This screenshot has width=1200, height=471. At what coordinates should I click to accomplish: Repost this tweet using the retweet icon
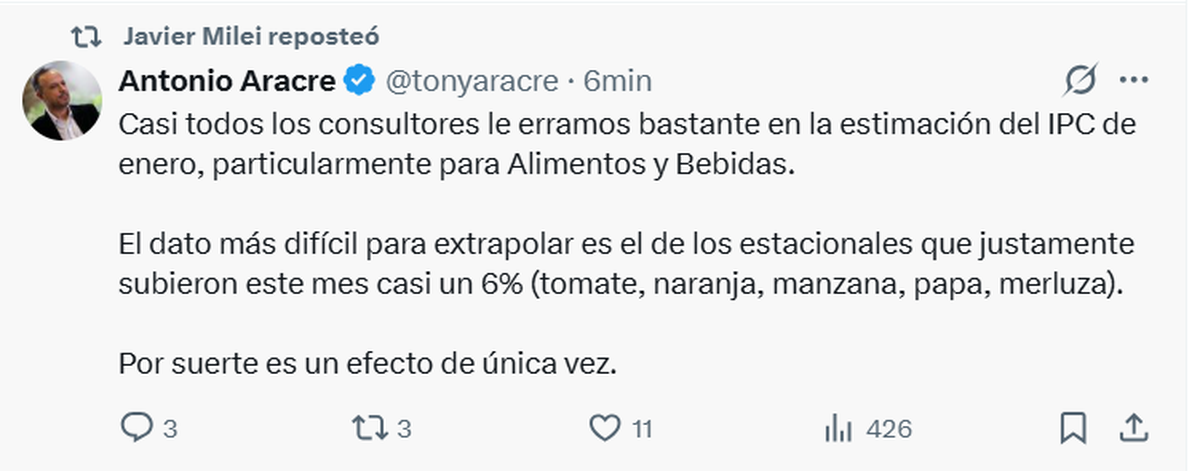[369, 428]
